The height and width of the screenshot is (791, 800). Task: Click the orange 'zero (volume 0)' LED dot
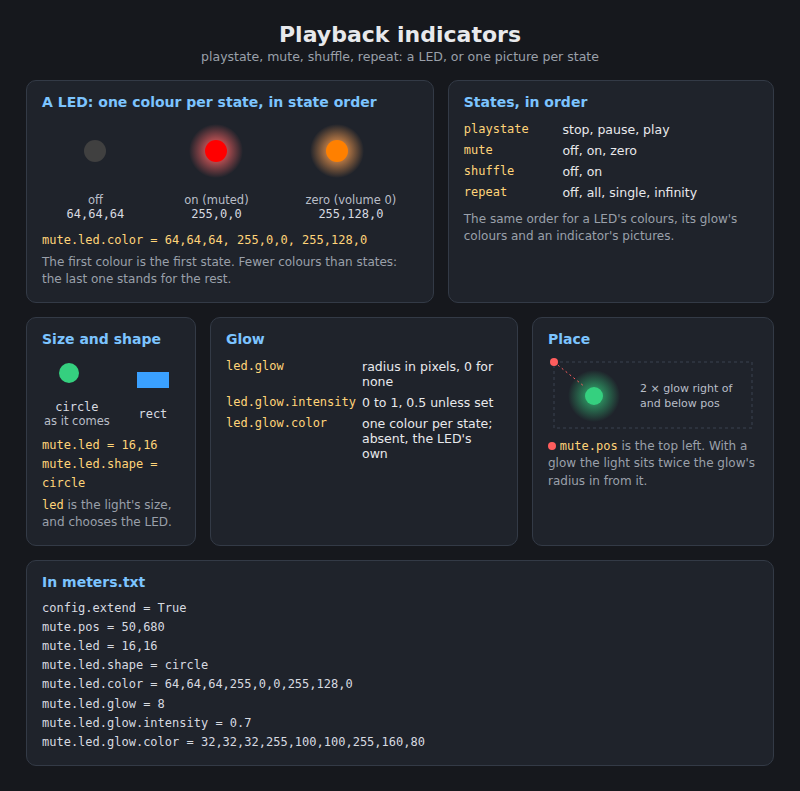coord(337,151)
